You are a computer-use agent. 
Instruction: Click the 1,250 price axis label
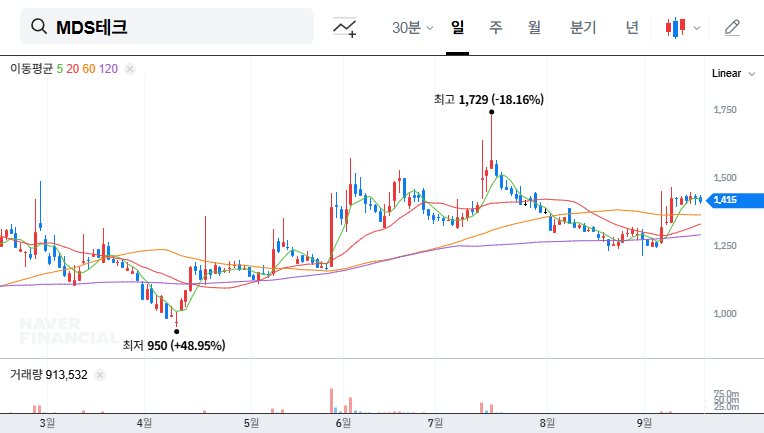725,246
